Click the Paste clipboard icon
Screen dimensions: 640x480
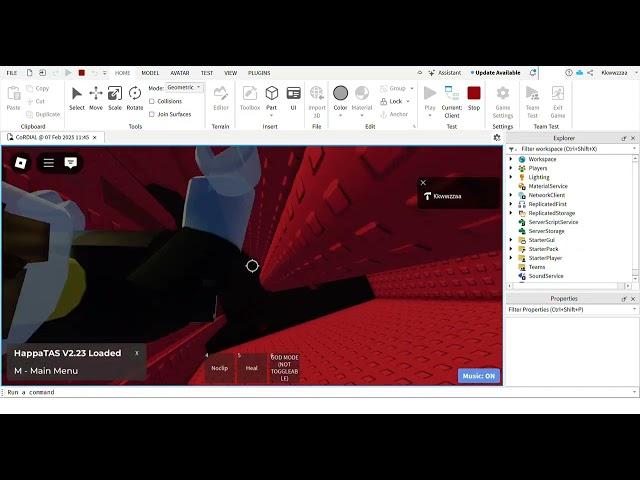click(x=13, y=93)
